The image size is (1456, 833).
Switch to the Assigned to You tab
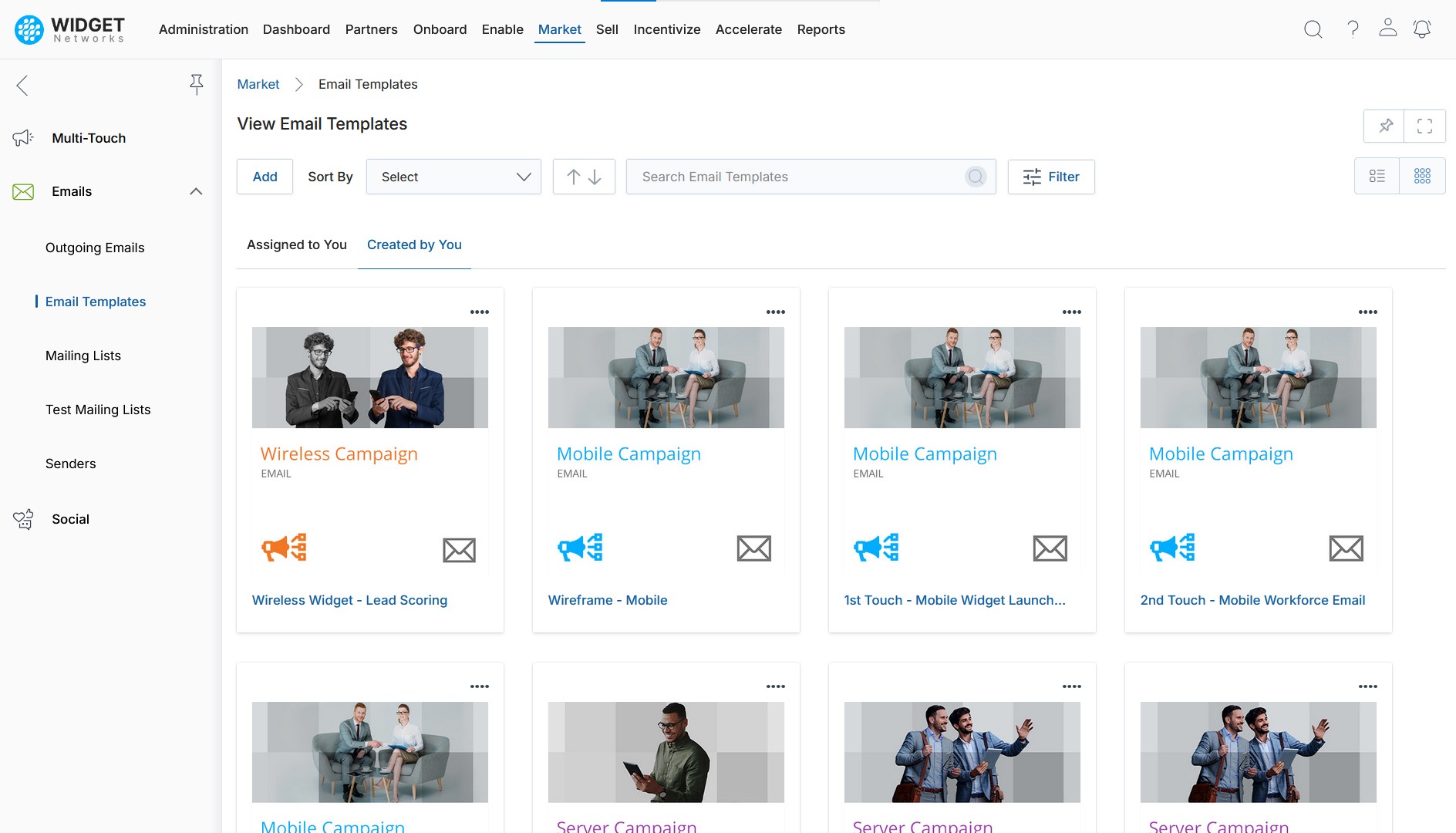296,245
